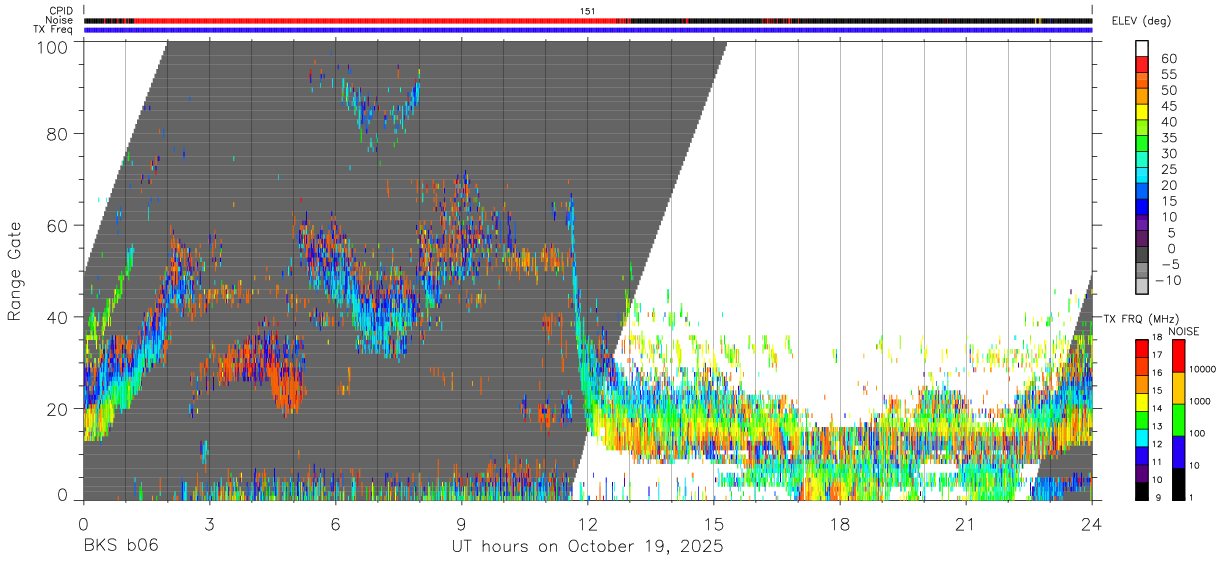The image size is (1228, 567).
Task: Click the x-axis tick label '3'
Action: point(209,523)
